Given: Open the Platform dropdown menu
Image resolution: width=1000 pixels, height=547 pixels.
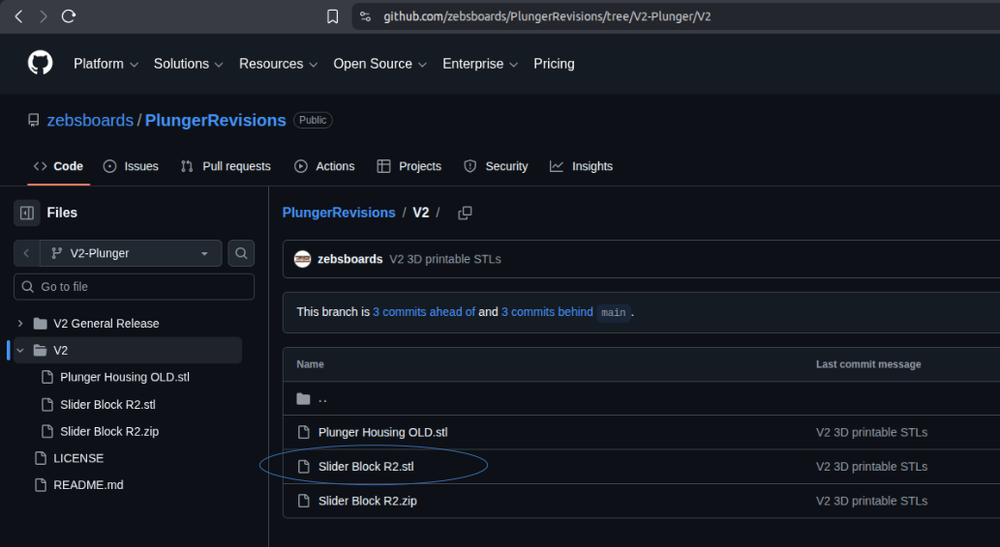Looking at the screenshot, I should (106, 64).
